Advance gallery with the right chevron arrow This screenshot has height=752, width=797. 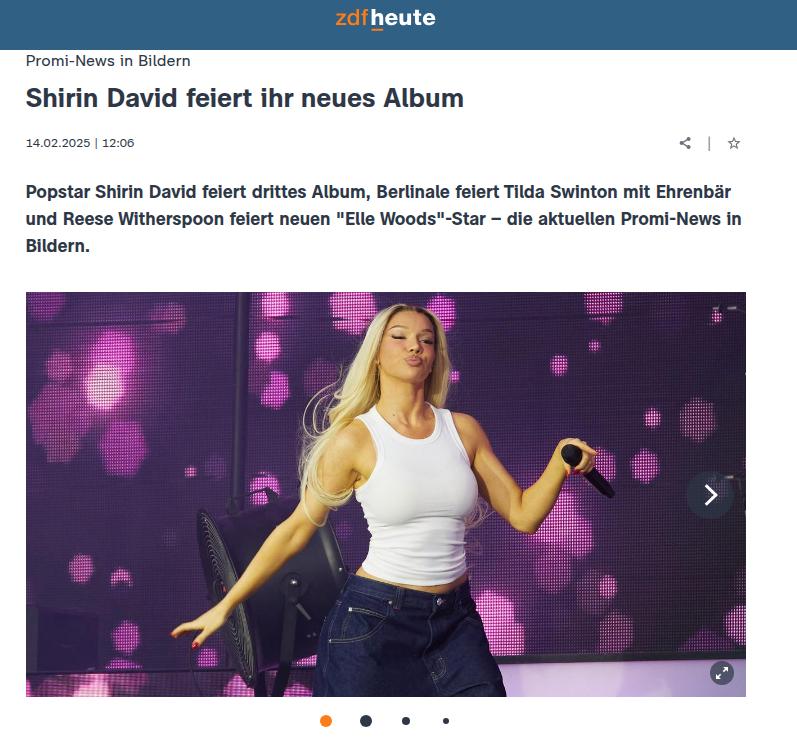[711, 495]
